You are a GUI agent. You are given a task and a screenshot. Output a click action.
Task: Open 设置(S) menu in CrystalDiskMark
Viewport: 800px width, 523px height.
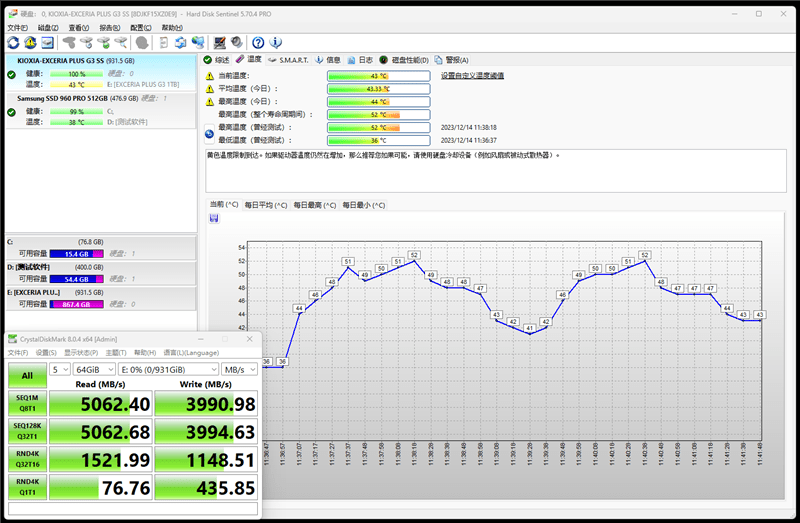tap(46, 353)
